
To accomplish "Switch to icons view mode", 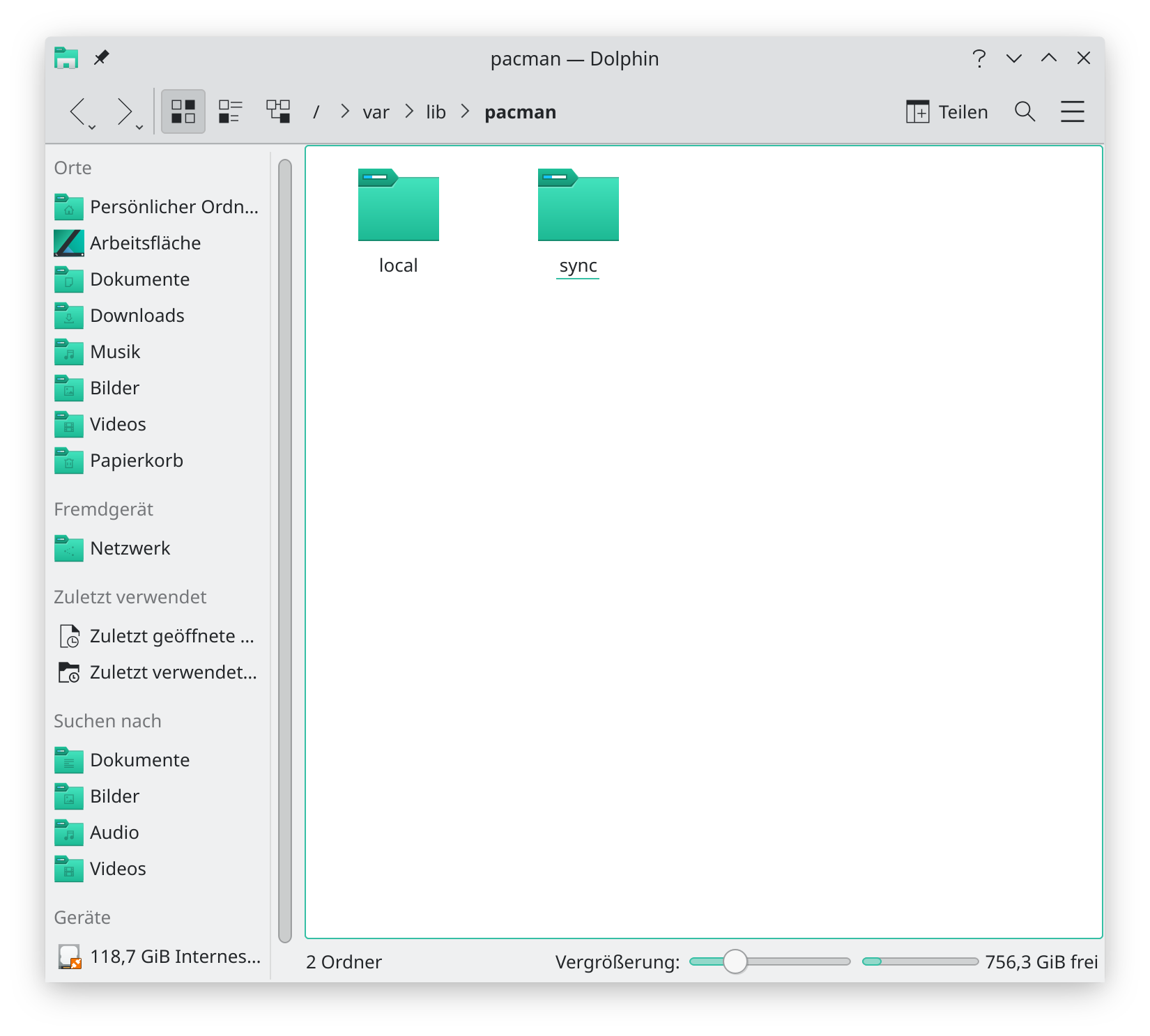I will coord(183,111).
